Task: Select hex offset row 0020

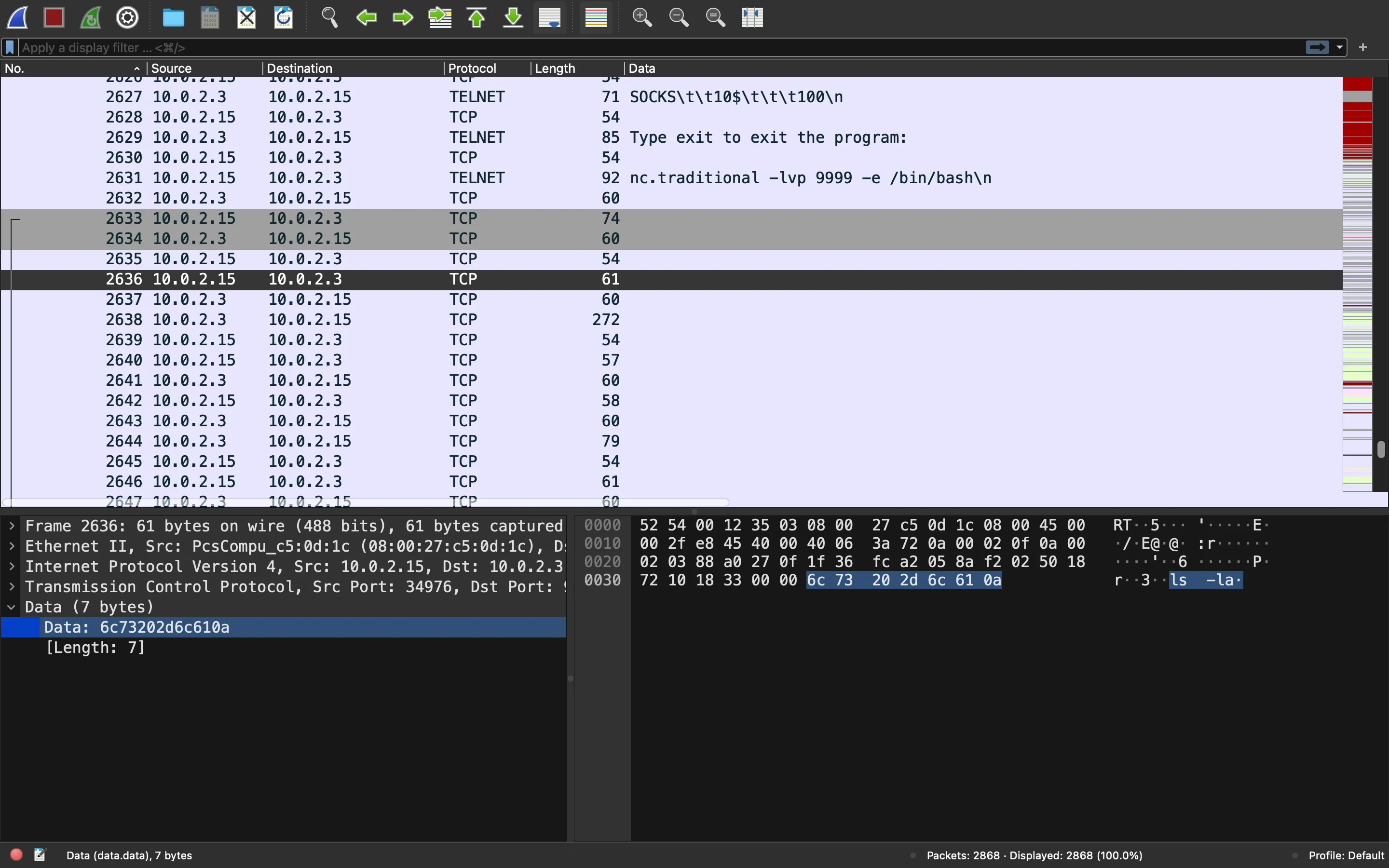Action: point(603,561)
